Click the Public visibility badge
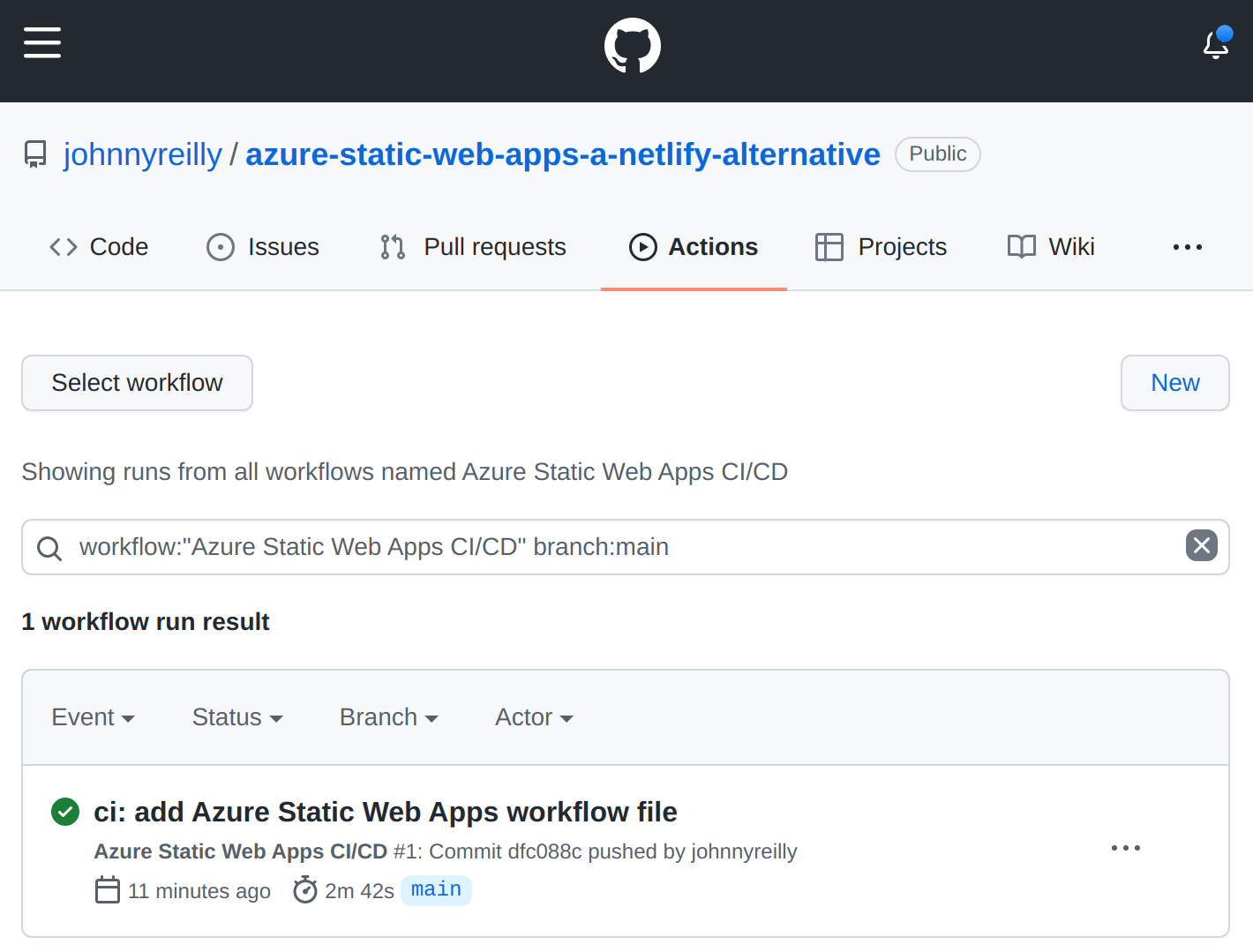This screenshot has height=952, width=1253. pyautogui.click(x=938, y=154)
